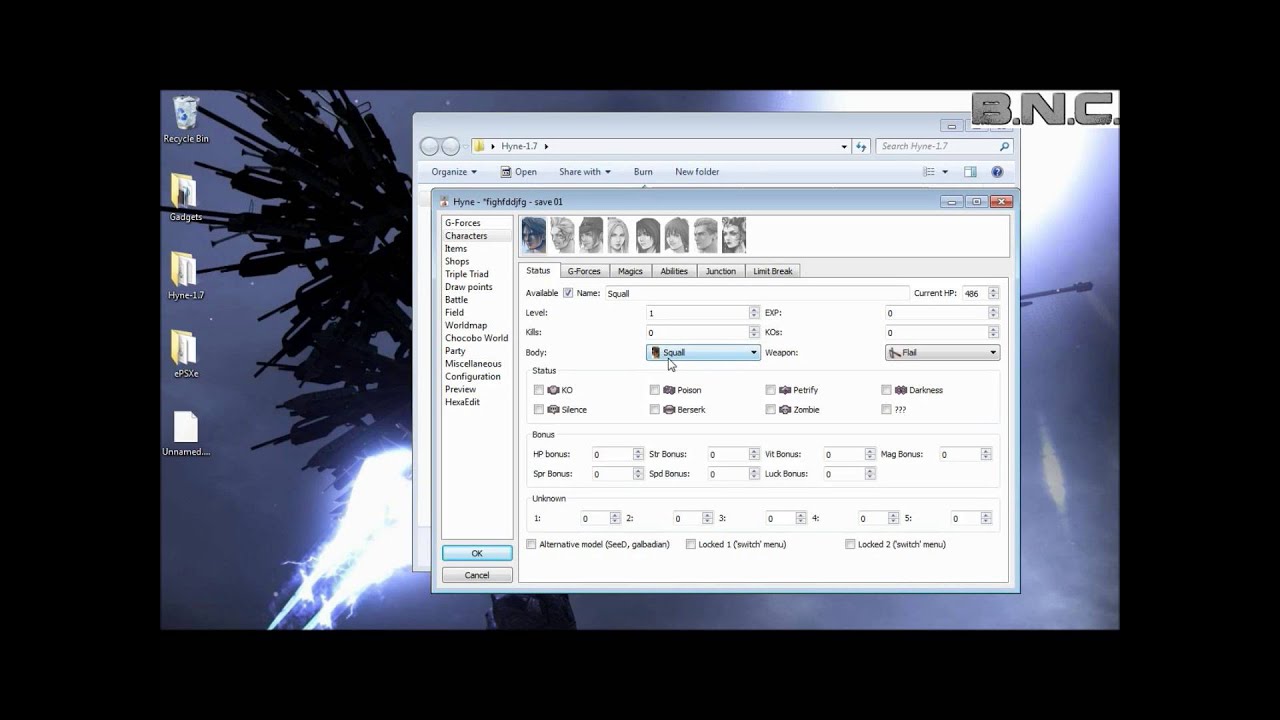Open the Body dropdown showing Squall
Screen dimensions: 1280x720
pos(703,352)
